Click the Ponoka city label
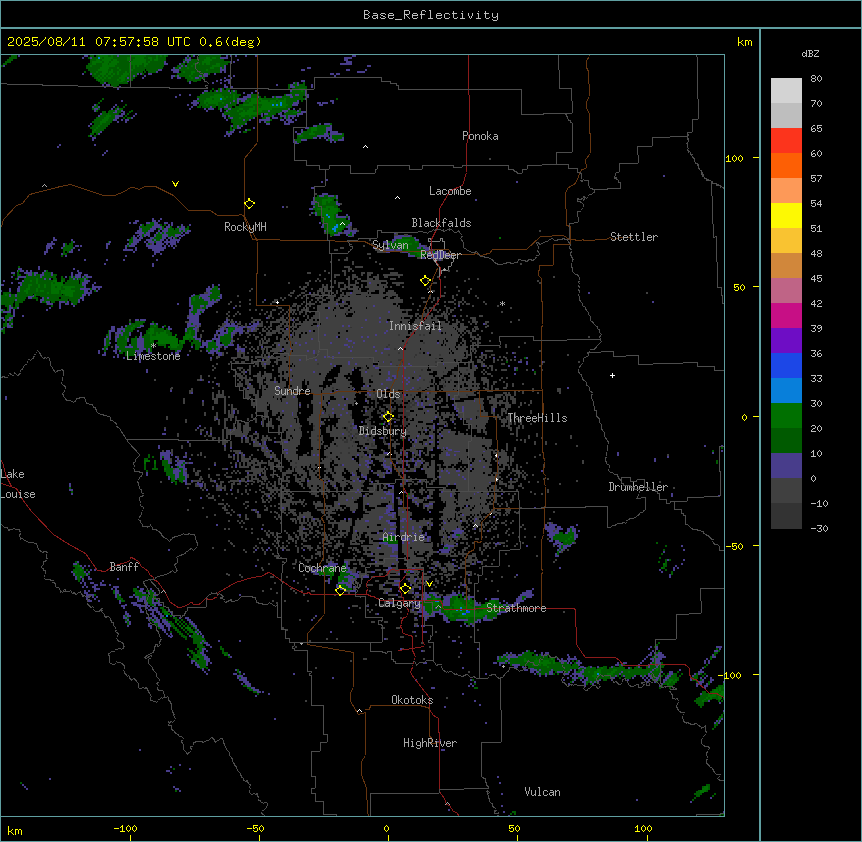The image size is (862, 842). tap(480, 136)
